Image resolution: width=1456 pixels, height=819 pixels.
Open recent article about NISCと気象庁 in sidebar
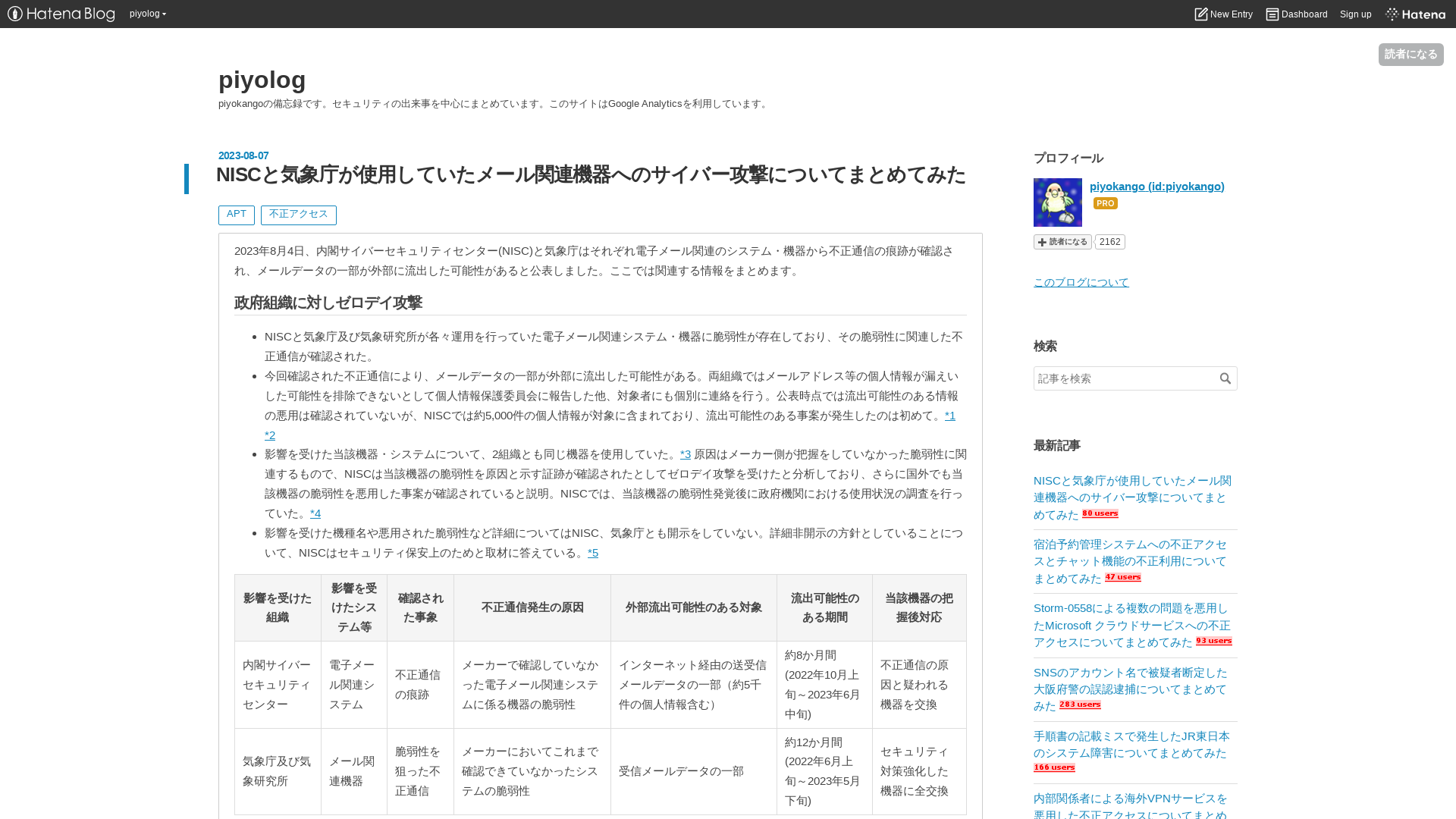(1132, 497)
